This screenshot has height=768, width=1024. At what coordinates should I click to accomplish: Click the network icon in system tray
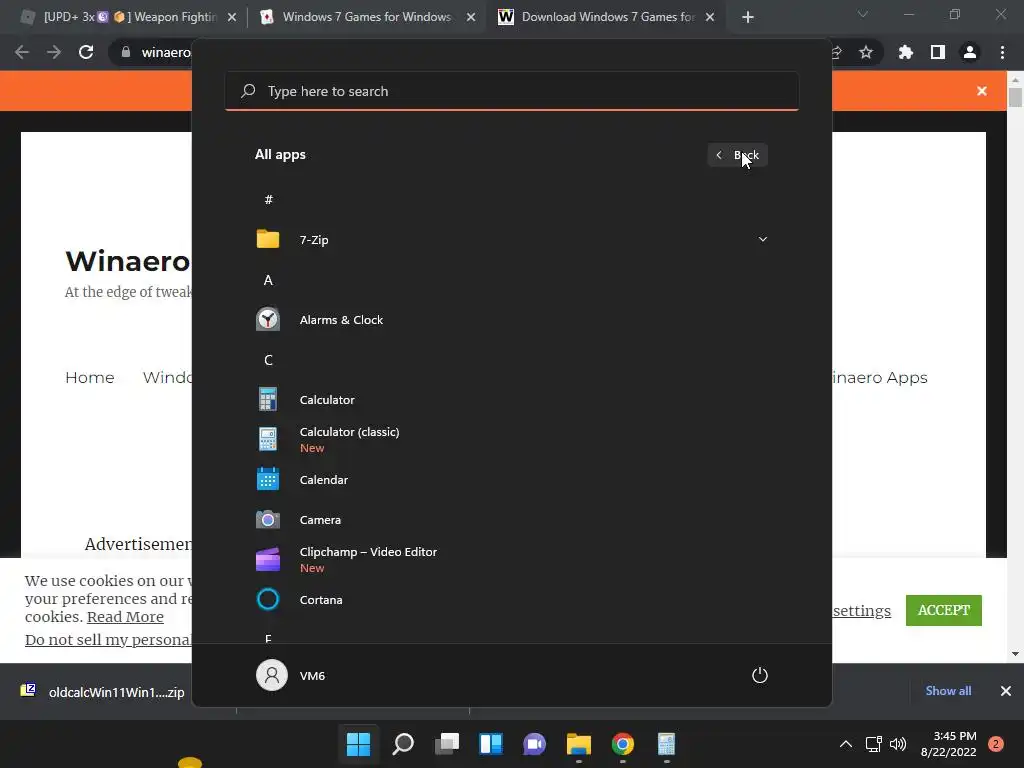click(x=873, y=744)
